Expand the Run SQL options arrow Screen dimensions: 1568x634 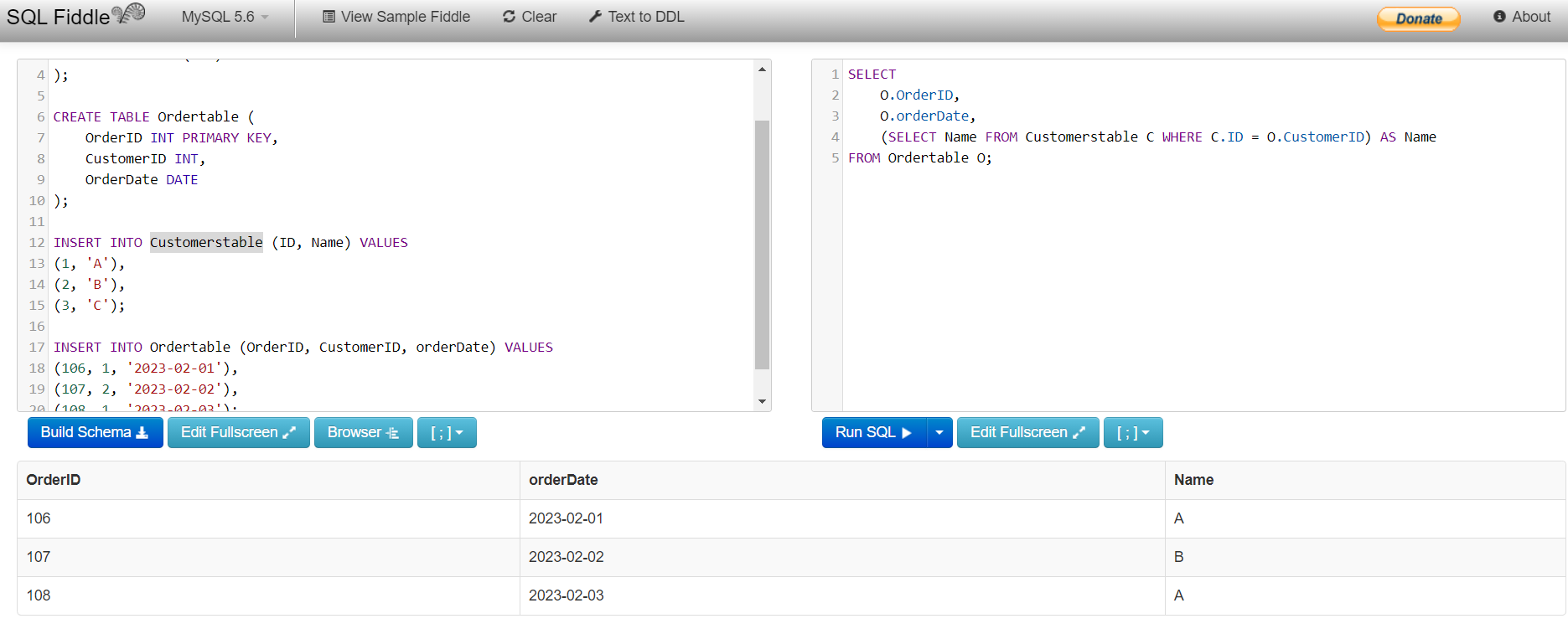coord(939,432)
